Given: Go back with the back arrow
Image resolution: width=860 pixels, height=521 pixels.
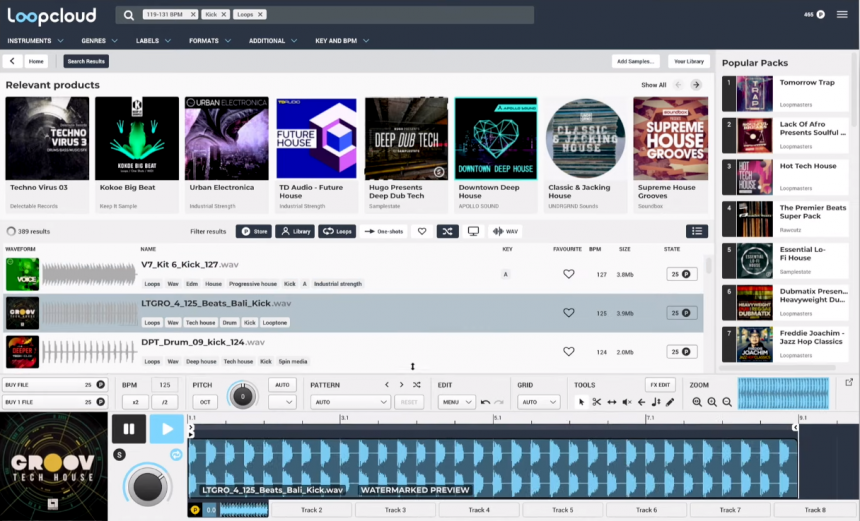Looking at the screenshot, I should click(x=12, y=61).
